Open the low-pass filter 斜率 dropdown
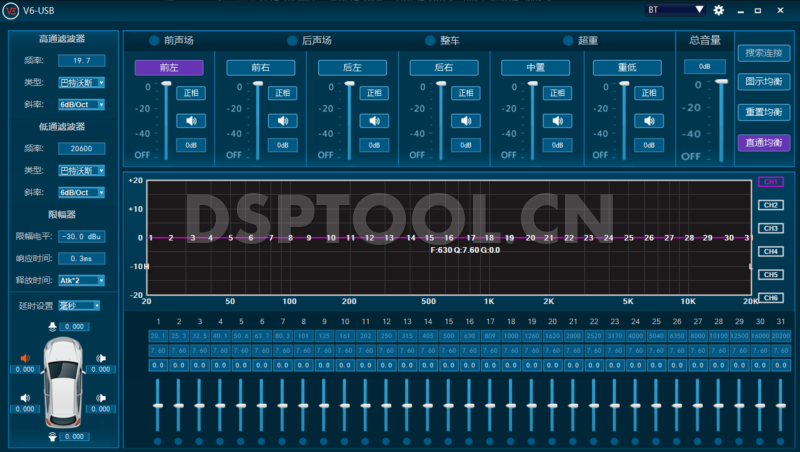Image resolution: width=800 pixels, height=452 pixels. click(81, 192)
